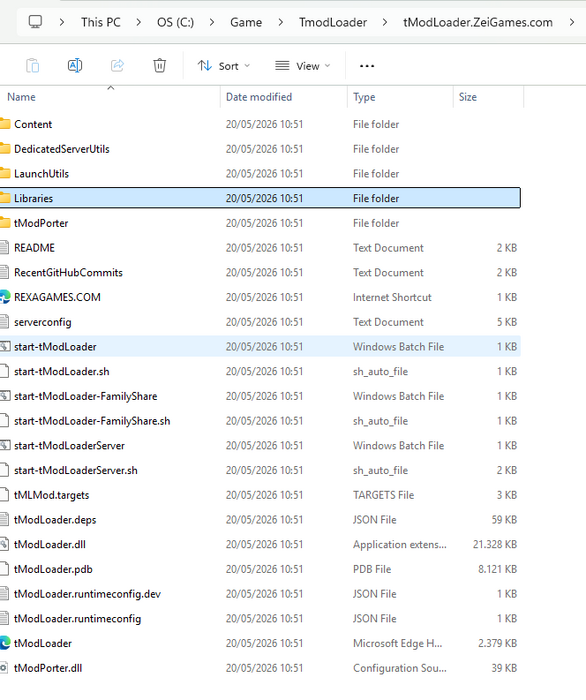Viewport: 586px width, 700px height.
Task: Click the Size column header
Action: (x=468, y=97)
